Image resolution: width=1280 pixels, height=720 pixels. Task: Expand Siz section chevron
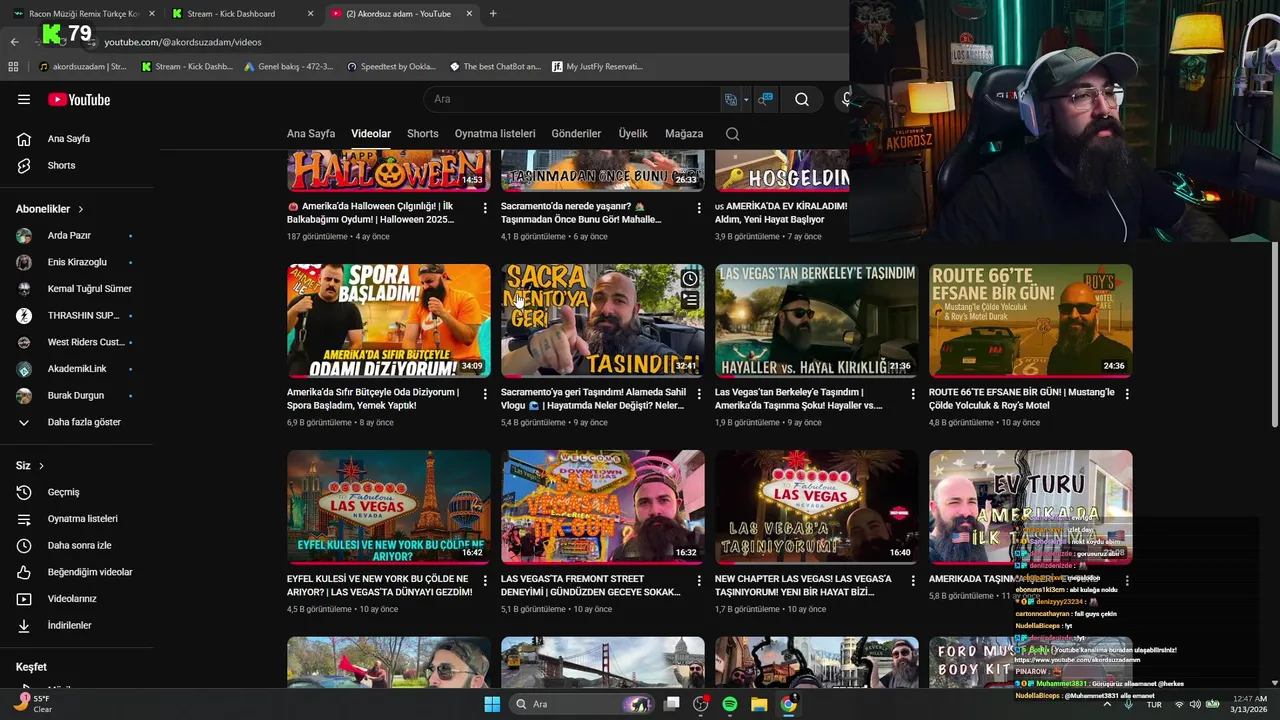click(x=41, y=466)
